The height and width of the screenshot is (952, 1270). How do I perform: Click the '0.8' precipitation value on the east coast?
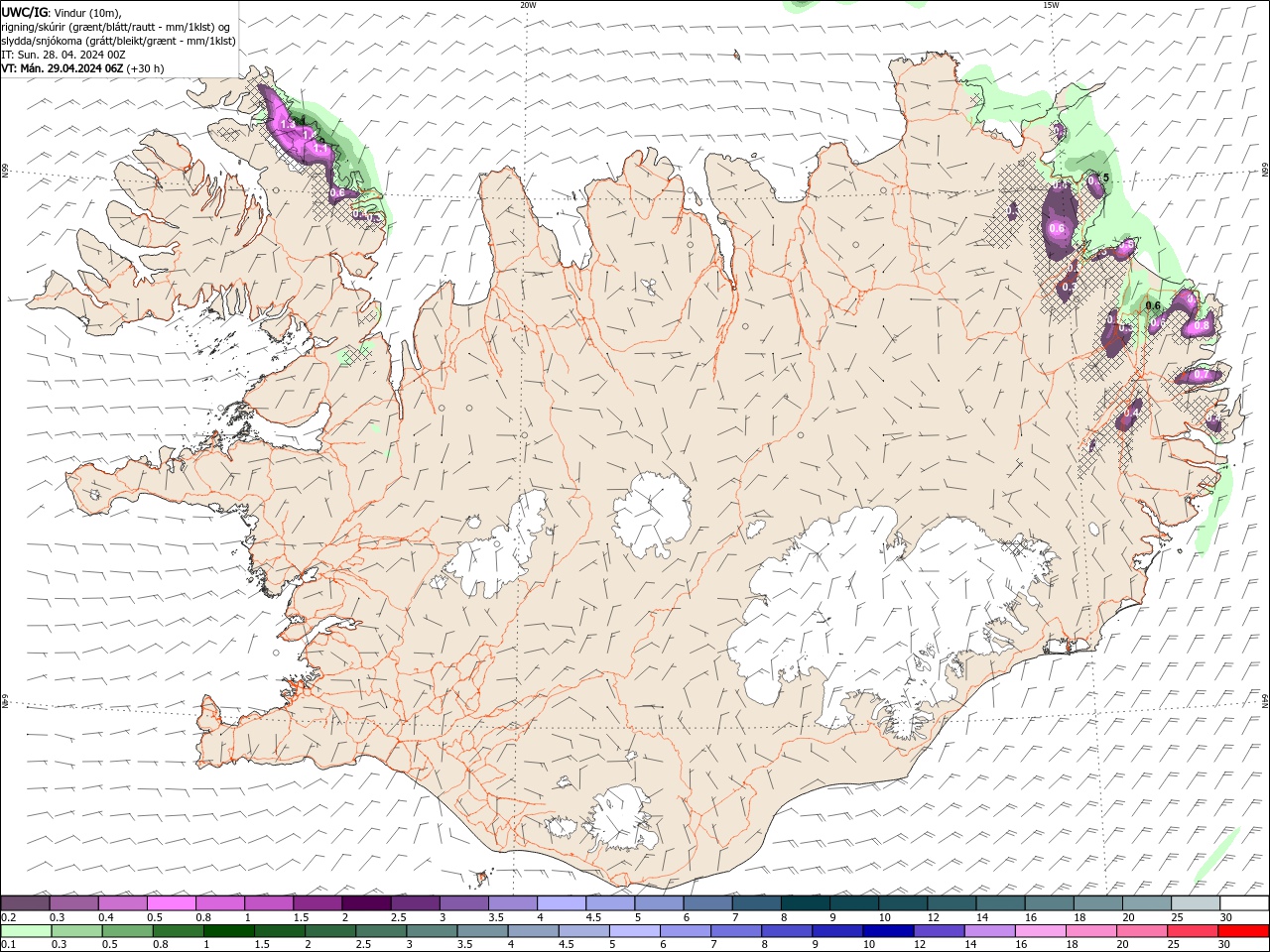[x=1202, y=325]
